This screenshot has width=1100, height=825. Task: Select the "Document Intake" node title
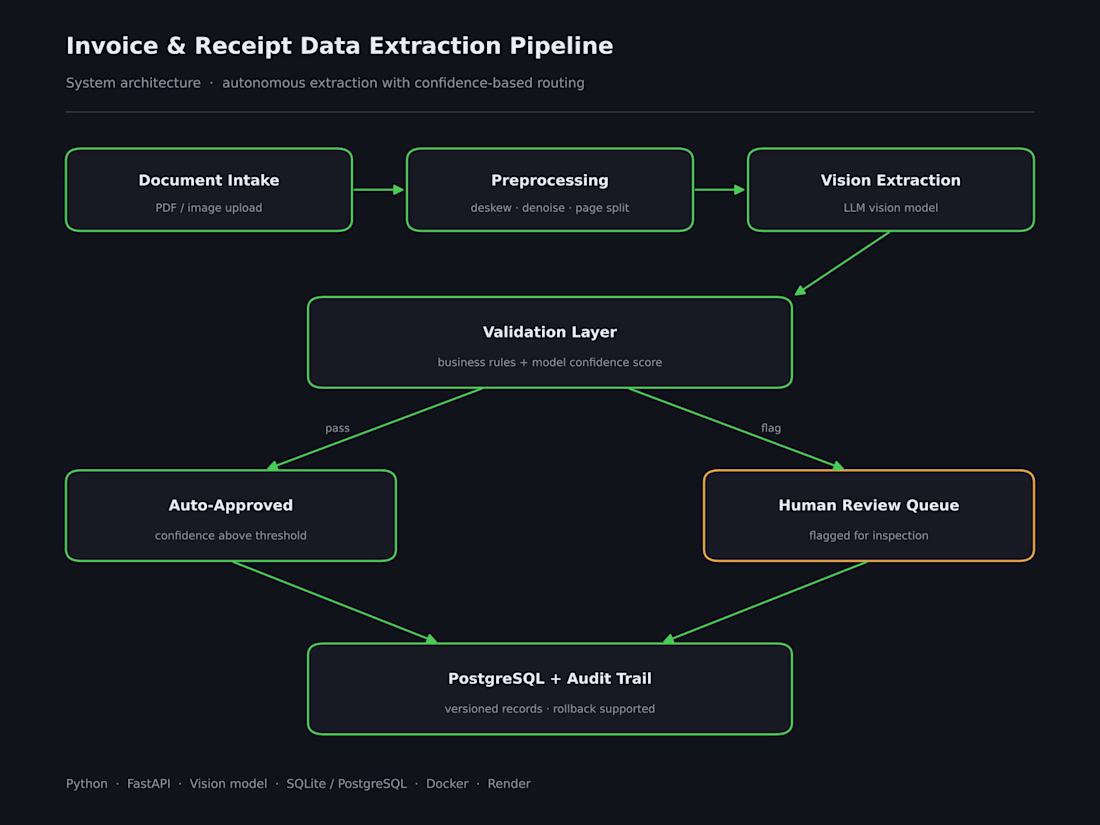point(209,180)
